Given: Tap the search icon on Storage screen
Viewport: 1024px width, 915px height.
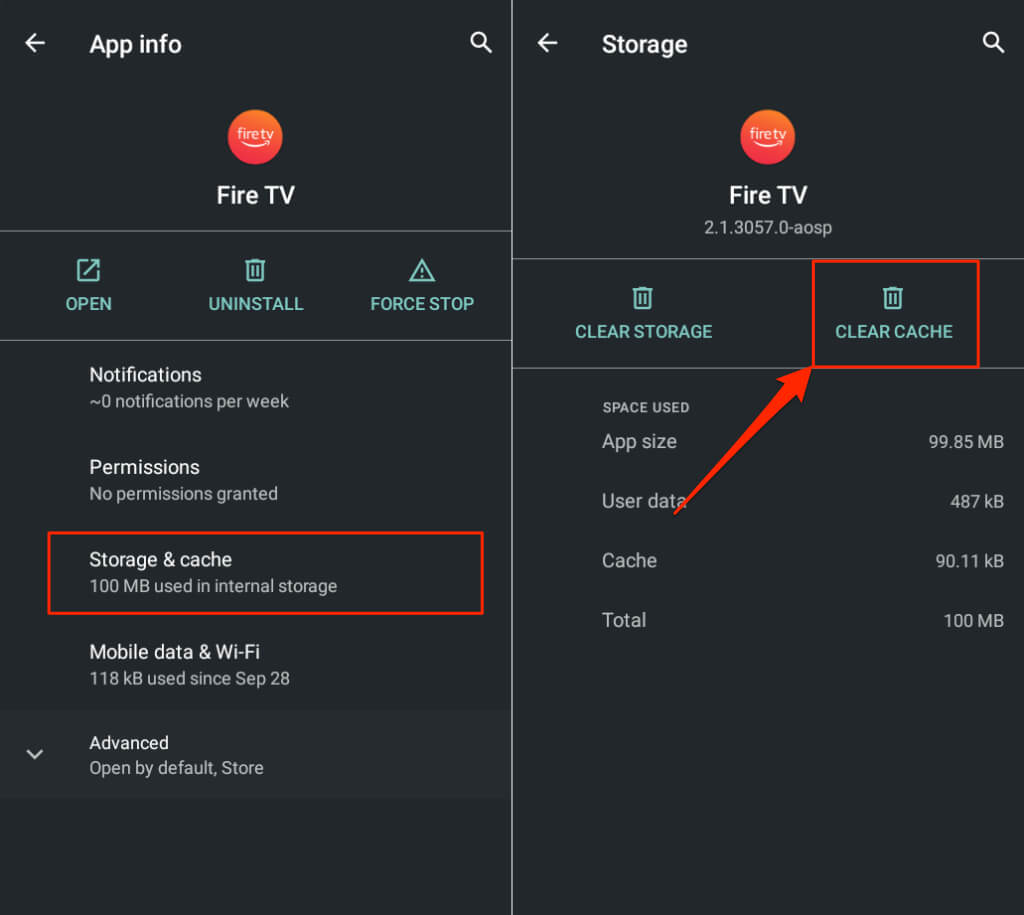Looking at the screenshot, I should point(993,43).
